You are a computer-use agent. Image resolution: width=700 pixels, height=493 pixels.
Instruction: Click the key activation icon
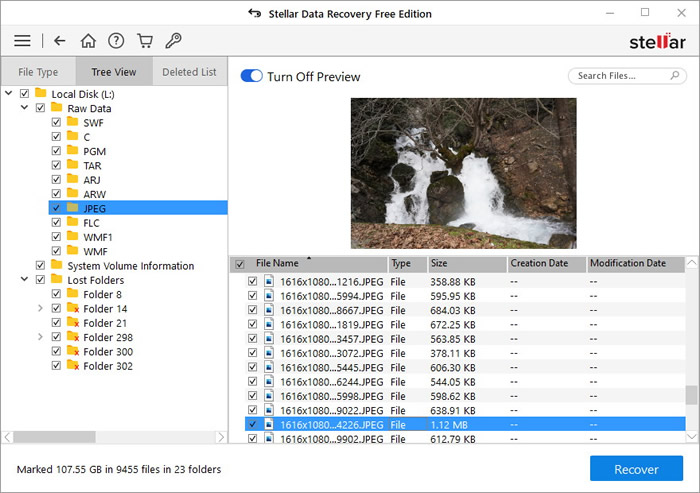click(x=173, y=41)
